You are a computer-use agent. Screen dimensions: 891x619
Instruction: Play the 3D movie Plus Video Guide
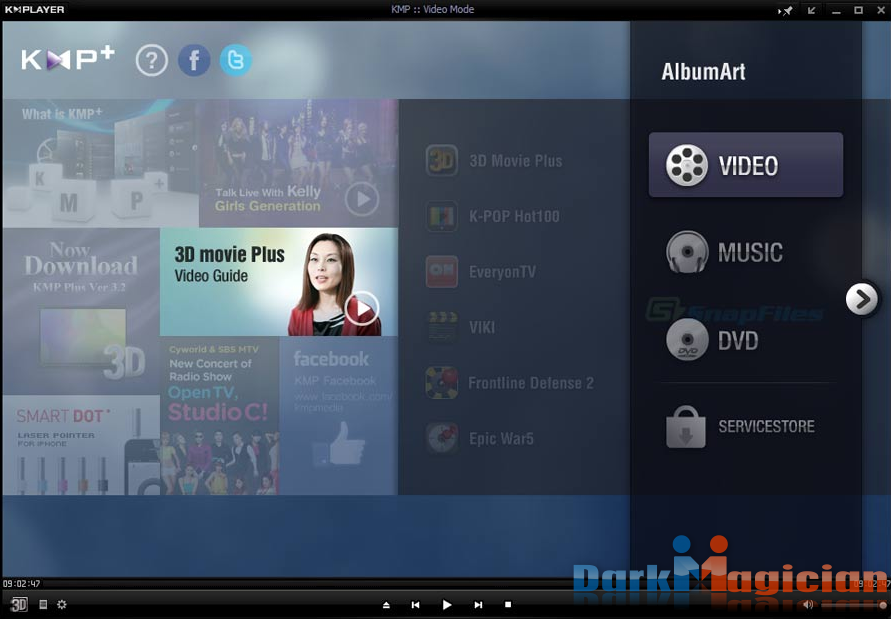[x=361, y=309]
